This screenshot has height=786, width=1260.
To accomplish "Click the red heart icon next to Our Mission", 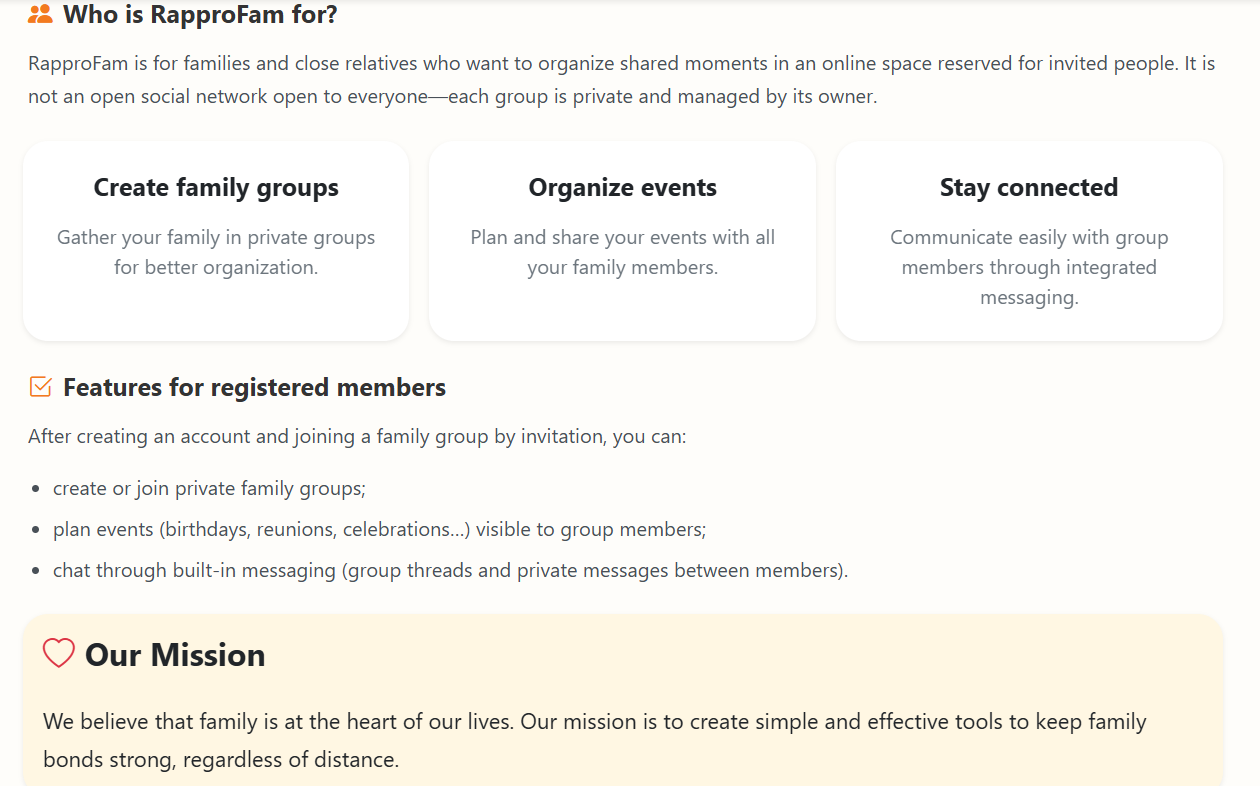I will pyautogui.click(x=59, y=654).
